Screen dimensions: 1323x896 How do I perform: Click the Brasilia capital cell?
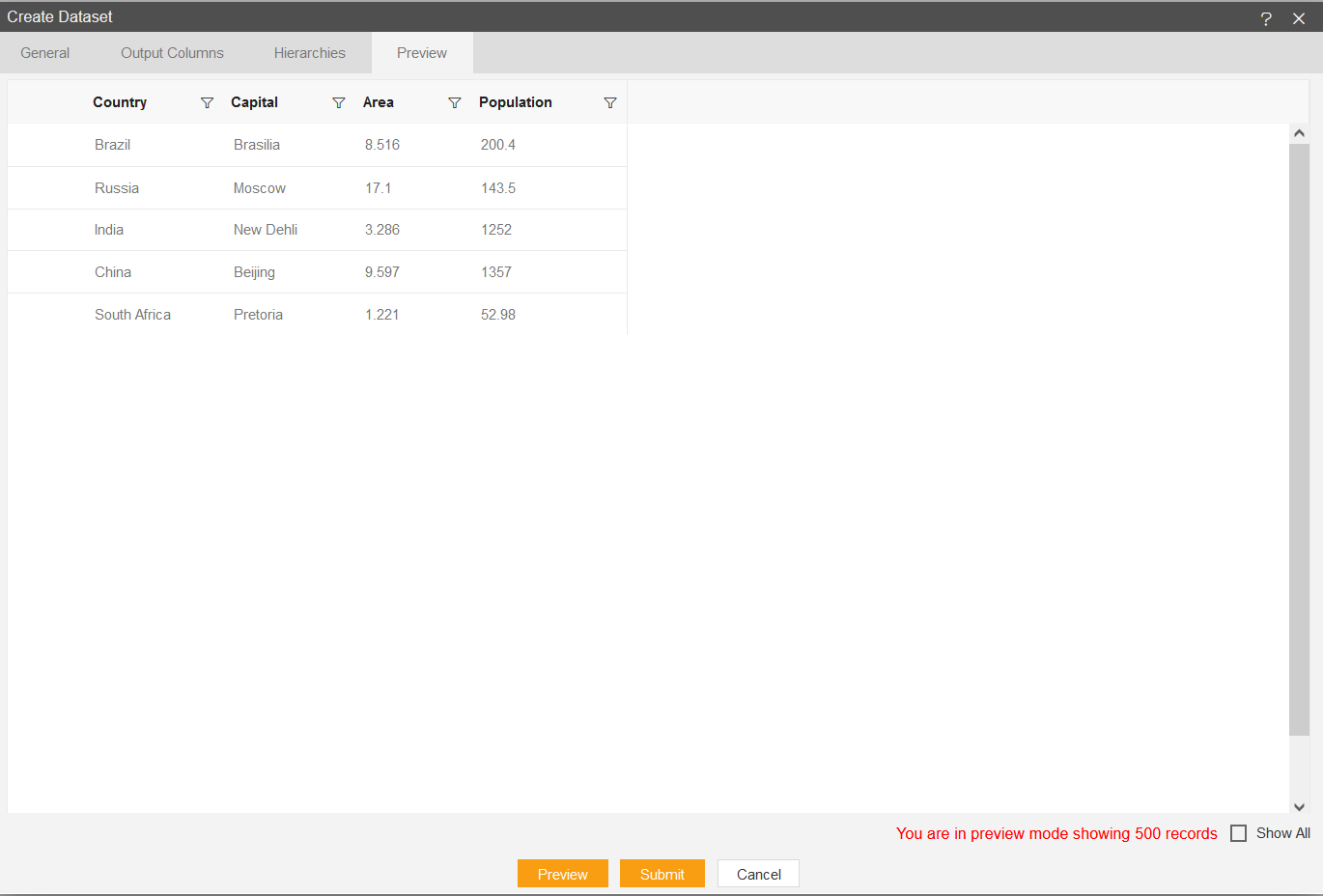(x=257, y=145)
